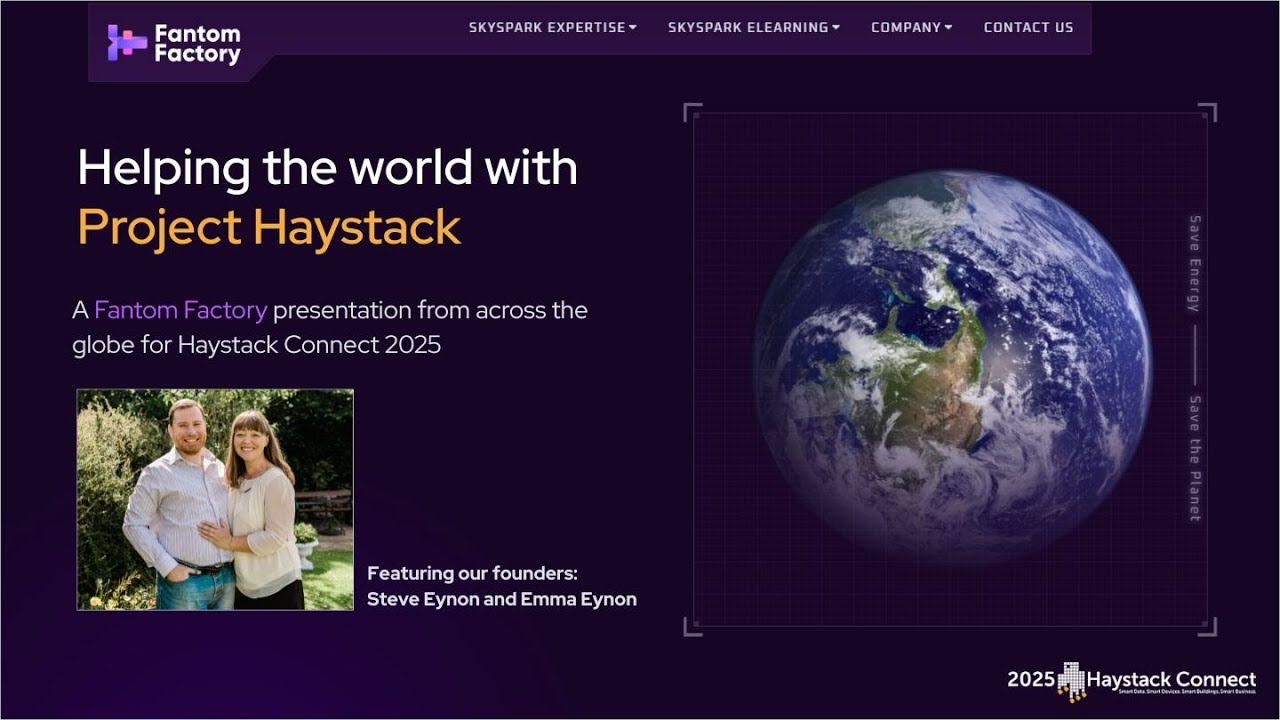The height and width of the screenshot is (720, 1280).
Task: Click "Featuring our founders:" caption
Action: [x=472, y=574]
